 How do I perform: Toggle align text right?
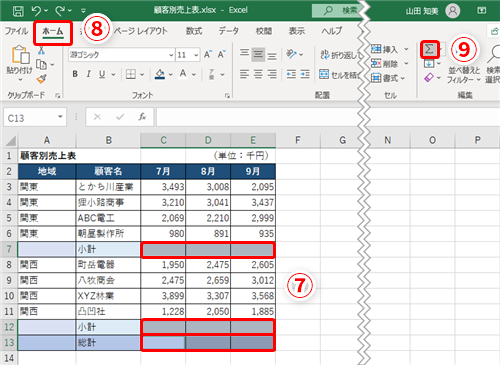click(272, 74)
